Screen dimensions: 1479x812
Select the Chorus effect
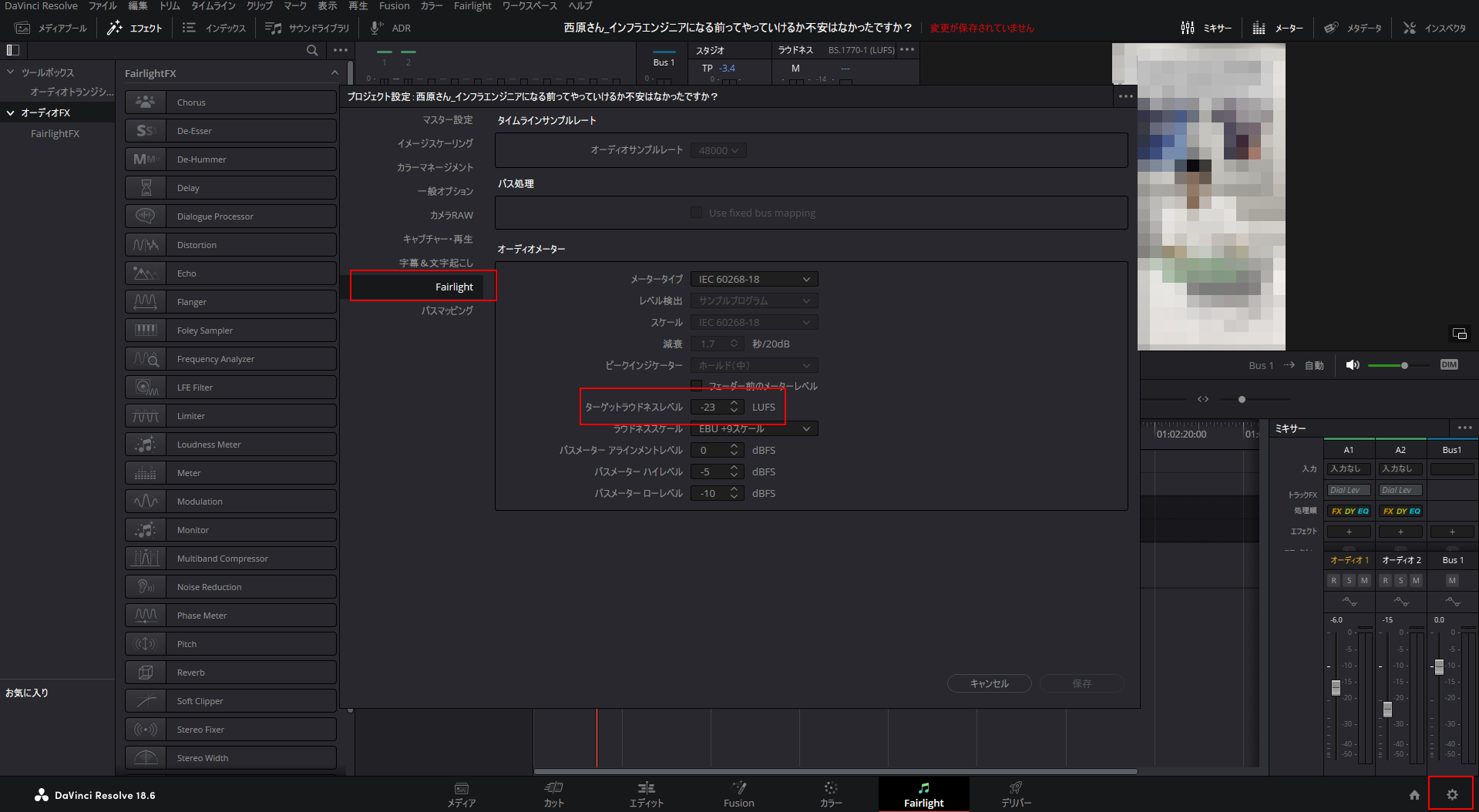231,102
